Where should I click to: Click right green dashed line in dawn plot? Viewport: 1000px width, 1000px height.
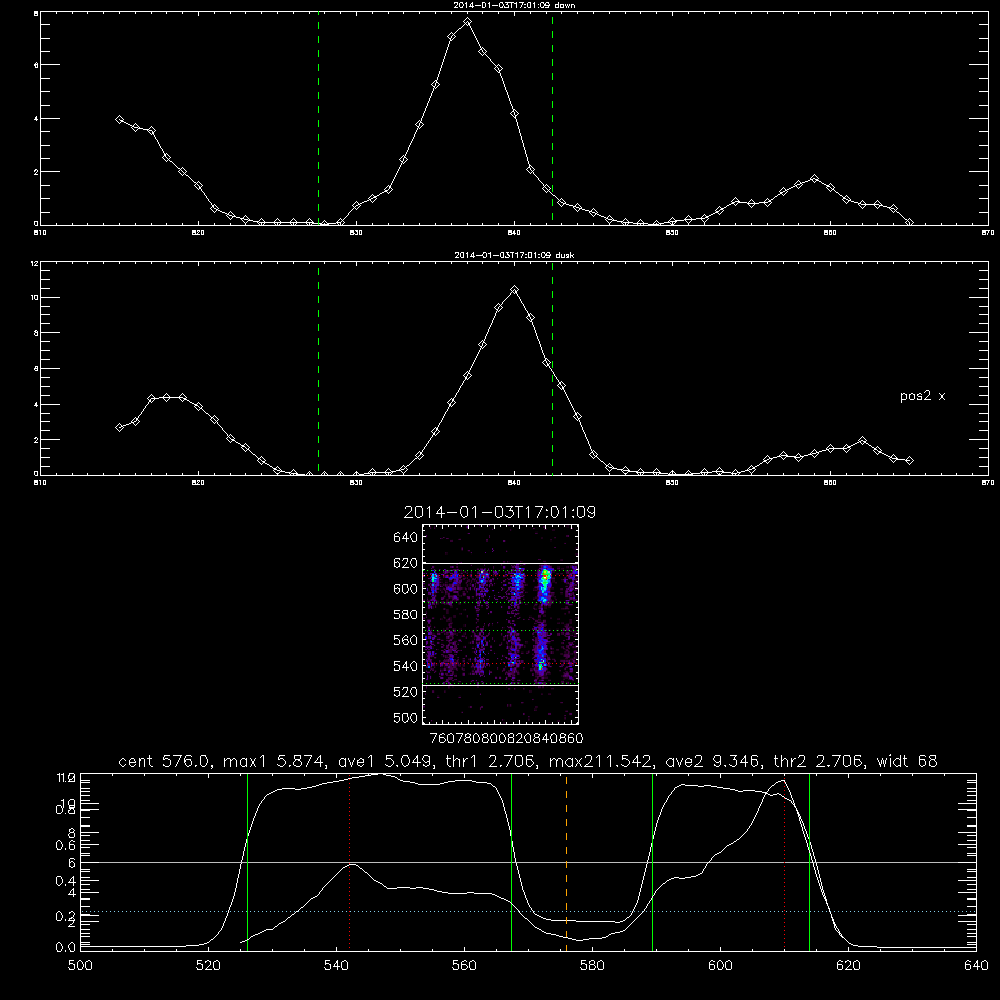pyautogui.click(x=552, y=119)
